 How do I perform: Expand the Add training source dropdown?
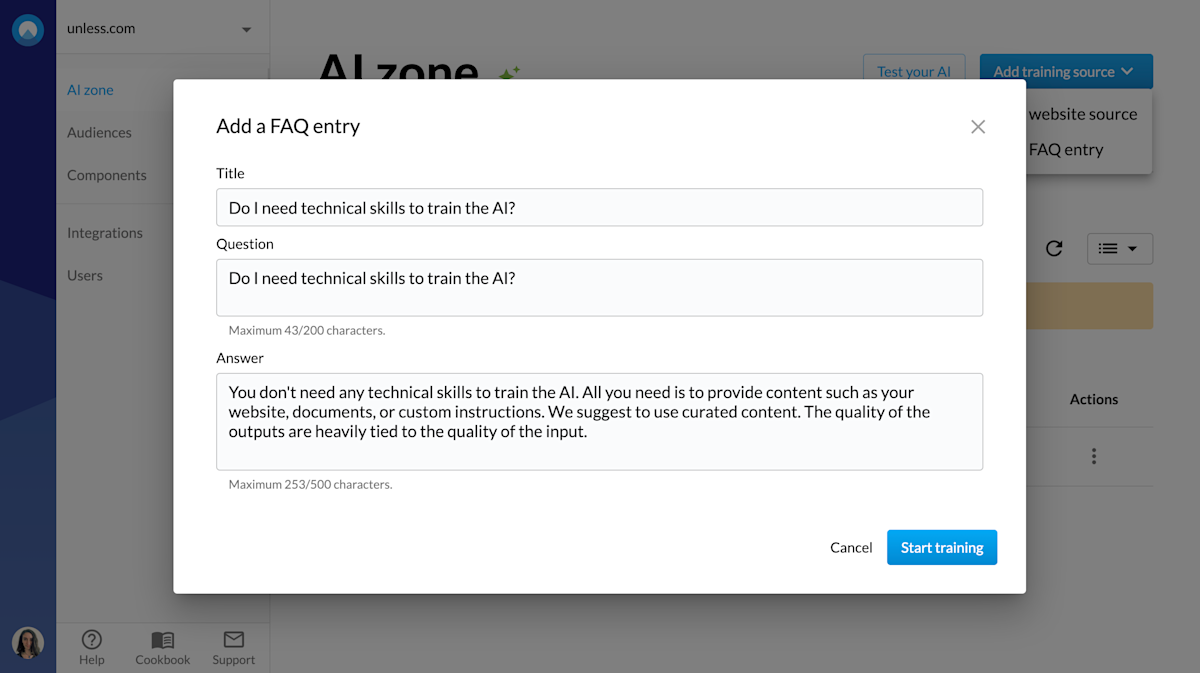point(1065,72)
